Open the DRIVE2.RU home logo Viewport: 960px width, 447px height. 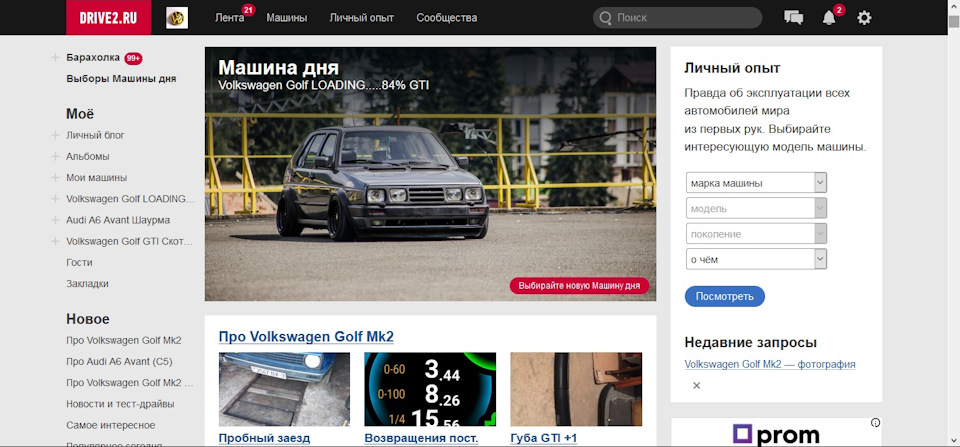[108, 18]
